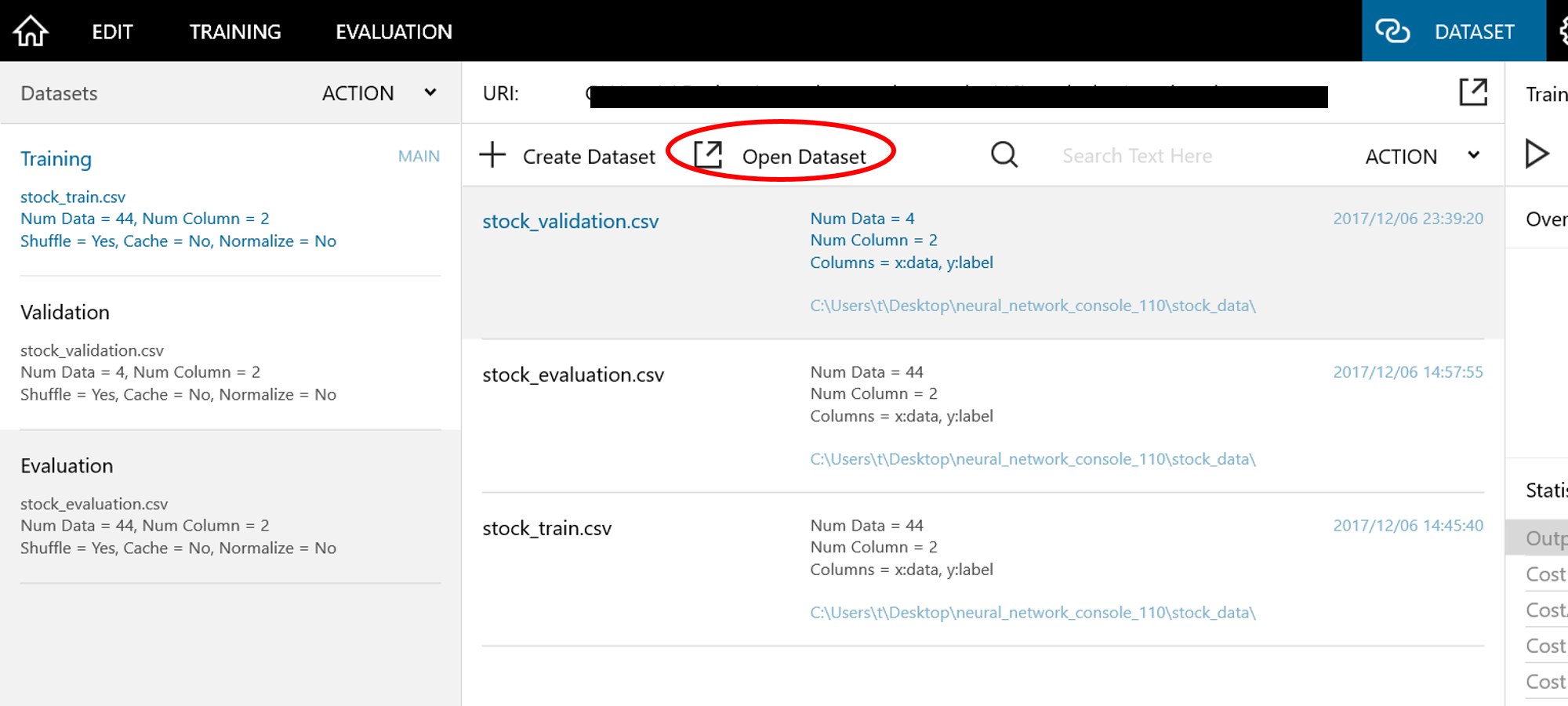The image size is (1568, 706).
Task: Open the stock_train.csv folder path link
Action: click(x=1033, y=613)
